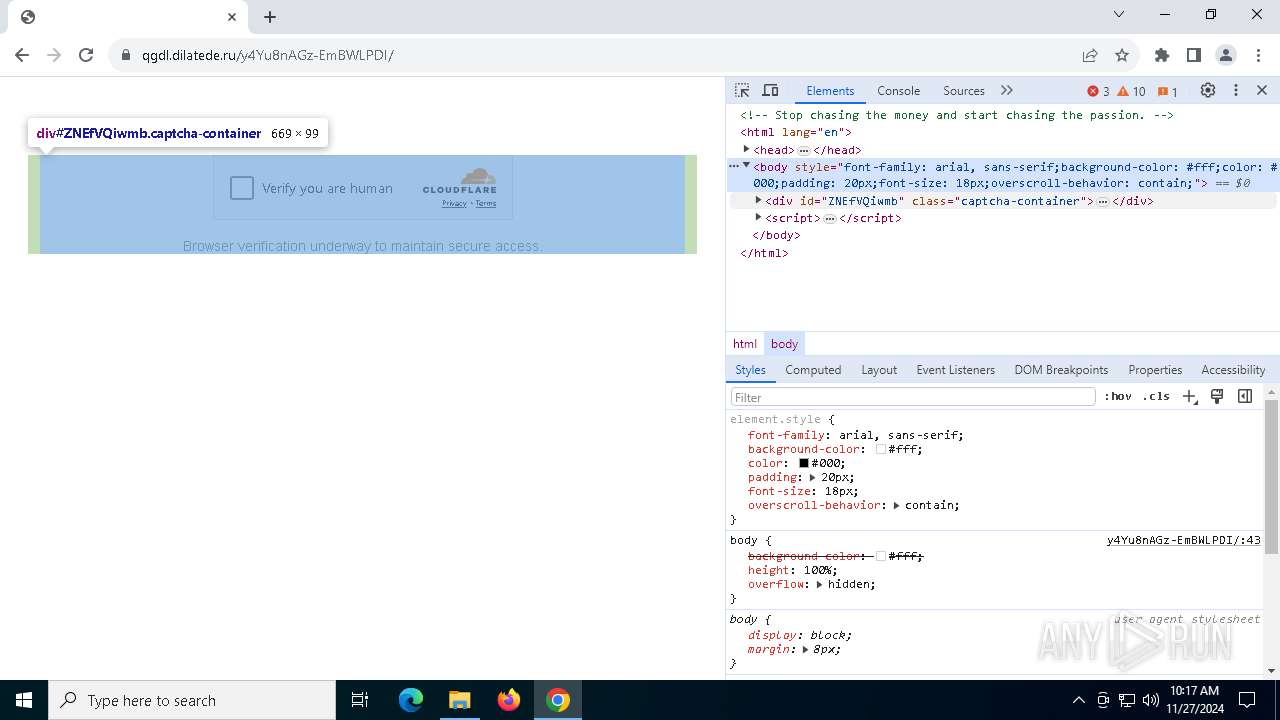
Task: Open the Chrome three-dot menu
Action: (x=1258, y=55)
